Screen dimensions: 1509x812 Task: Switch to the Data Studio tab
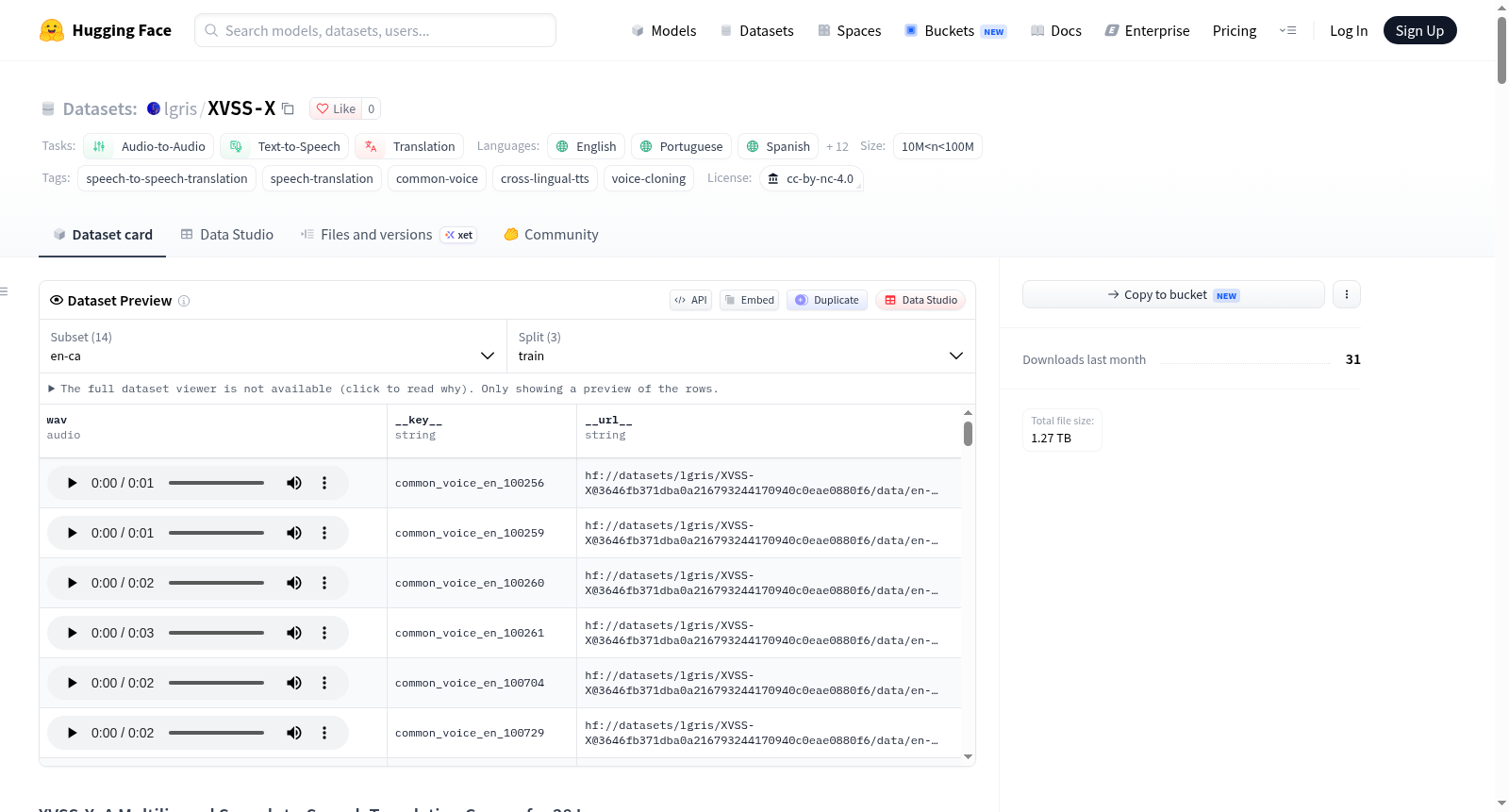[227, 235]
